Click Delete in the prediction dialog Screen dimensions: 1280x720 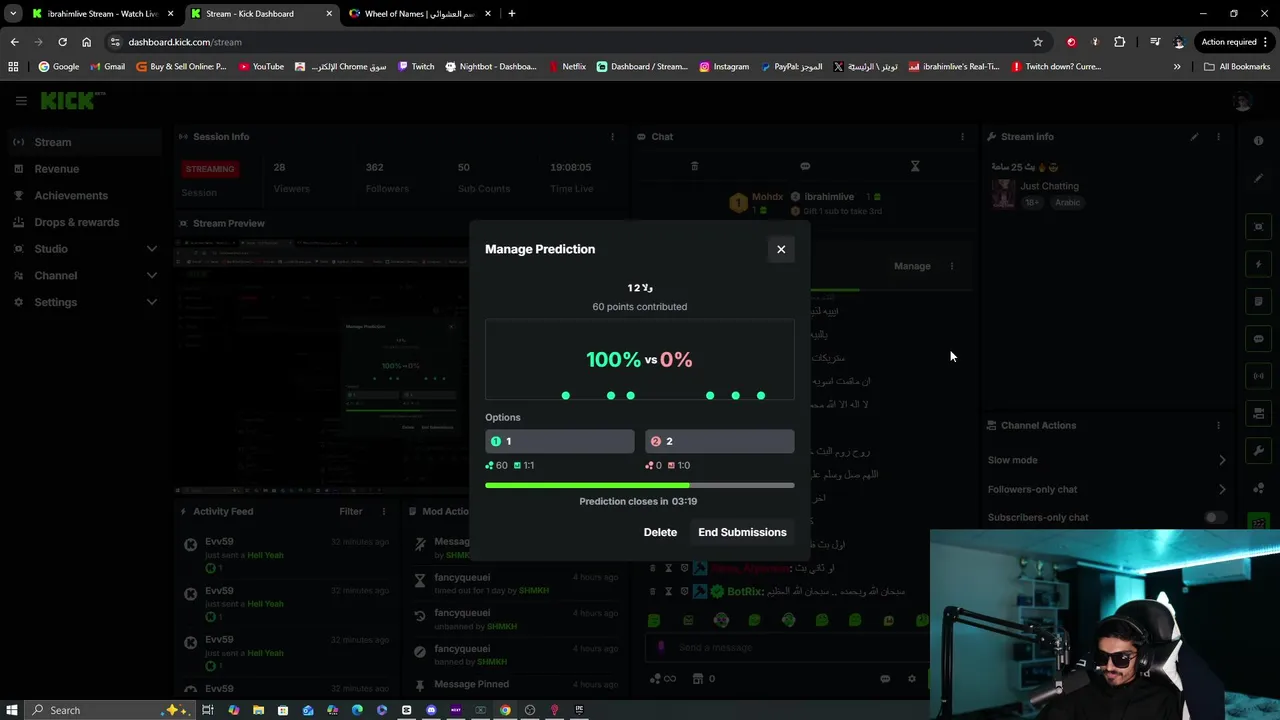coord(660,532)
